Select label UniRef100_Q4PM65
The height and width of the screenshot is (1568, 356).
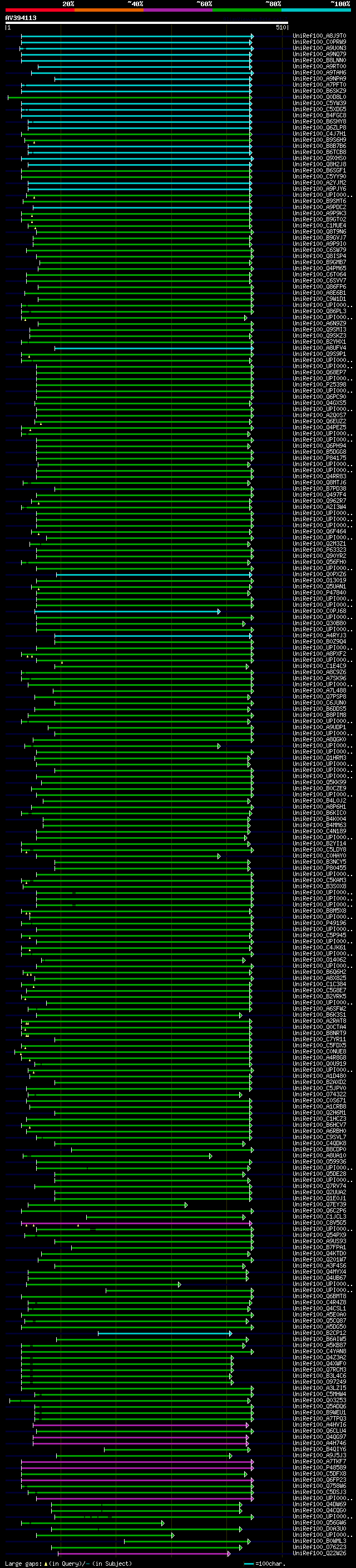(319, 269)
